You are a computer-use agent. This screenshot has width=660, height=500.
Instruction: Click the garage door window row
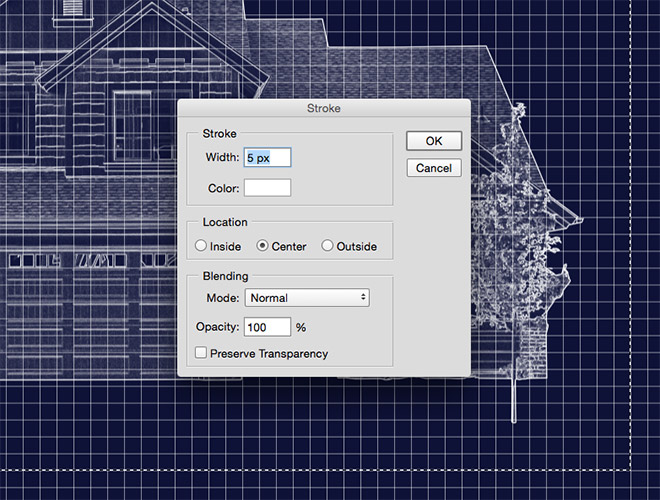coord(90,261)
